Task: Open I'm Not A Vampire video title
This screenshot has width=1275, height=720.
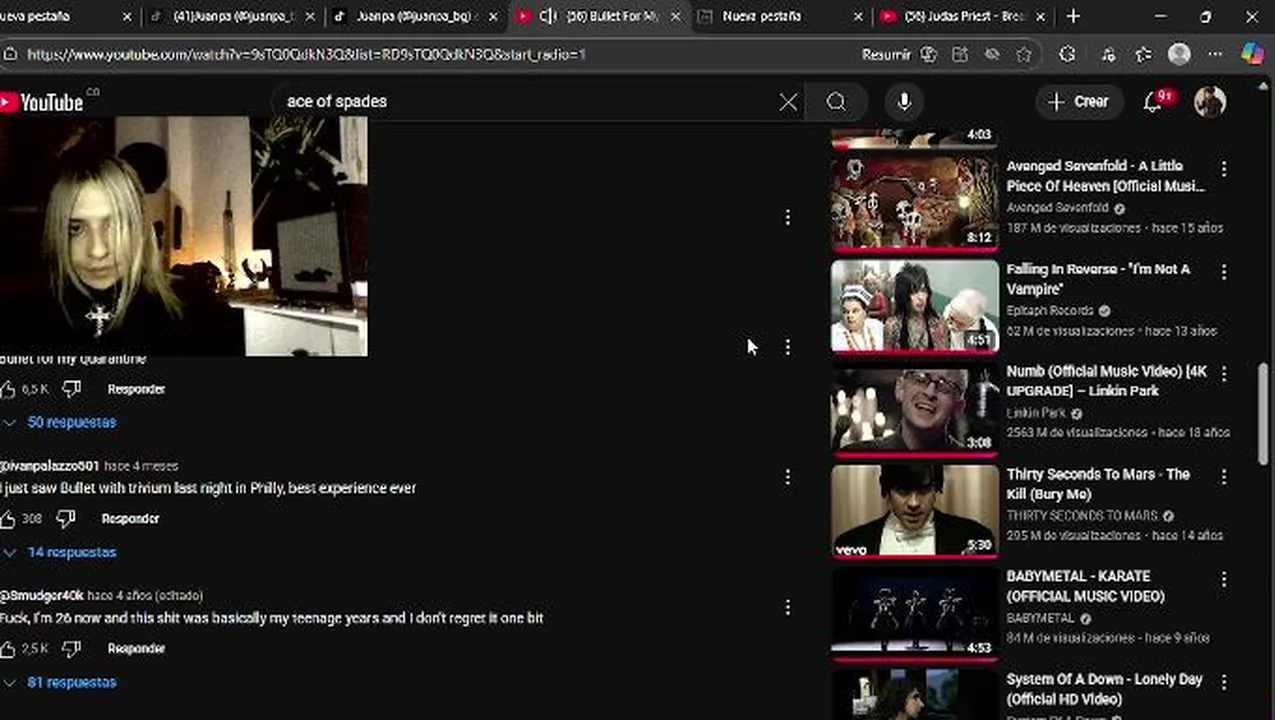Action: point(1098,279)
